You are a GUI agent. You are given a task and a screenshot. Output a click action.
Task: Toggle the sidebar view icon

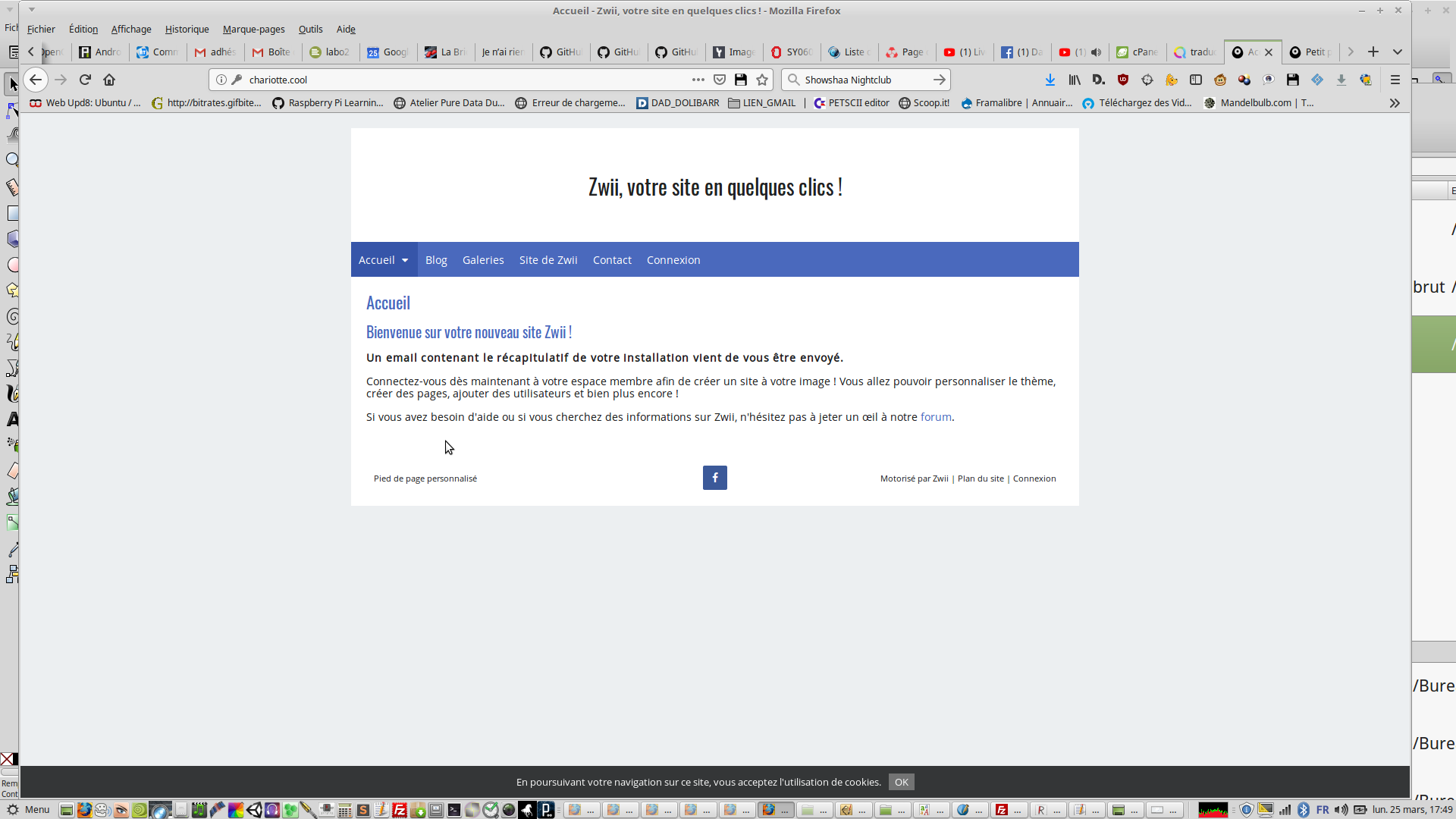coord(1196,80)
